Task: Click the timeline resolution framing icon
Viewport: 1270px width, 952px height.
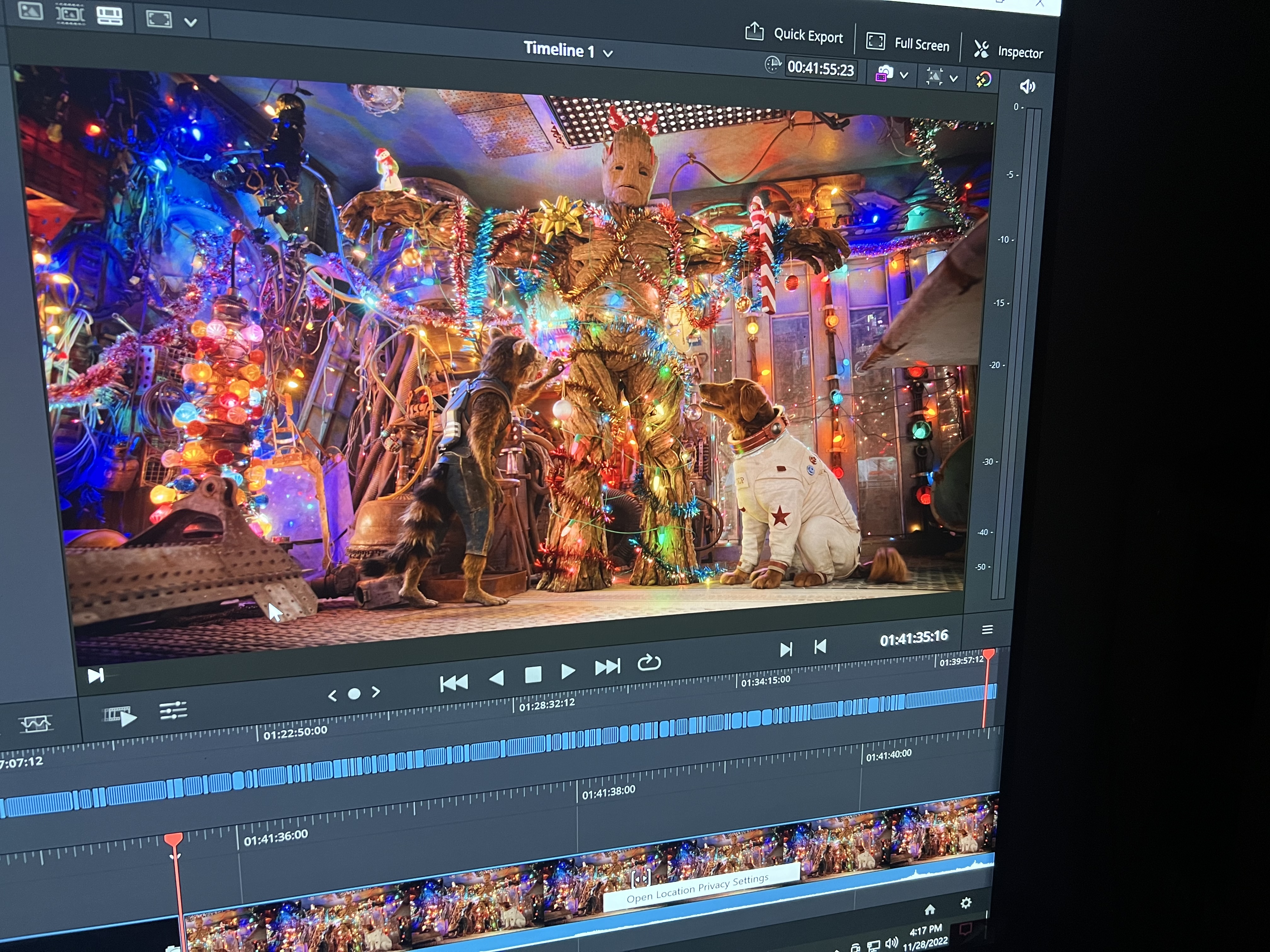Action: (934, 76)
